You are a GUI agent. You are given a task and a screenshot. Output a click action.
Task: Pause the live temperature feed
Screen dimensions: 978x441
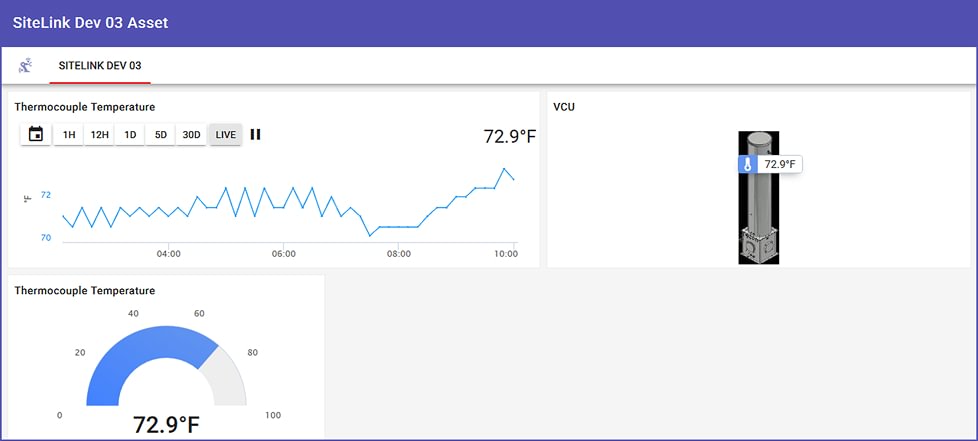coord(255,134)
